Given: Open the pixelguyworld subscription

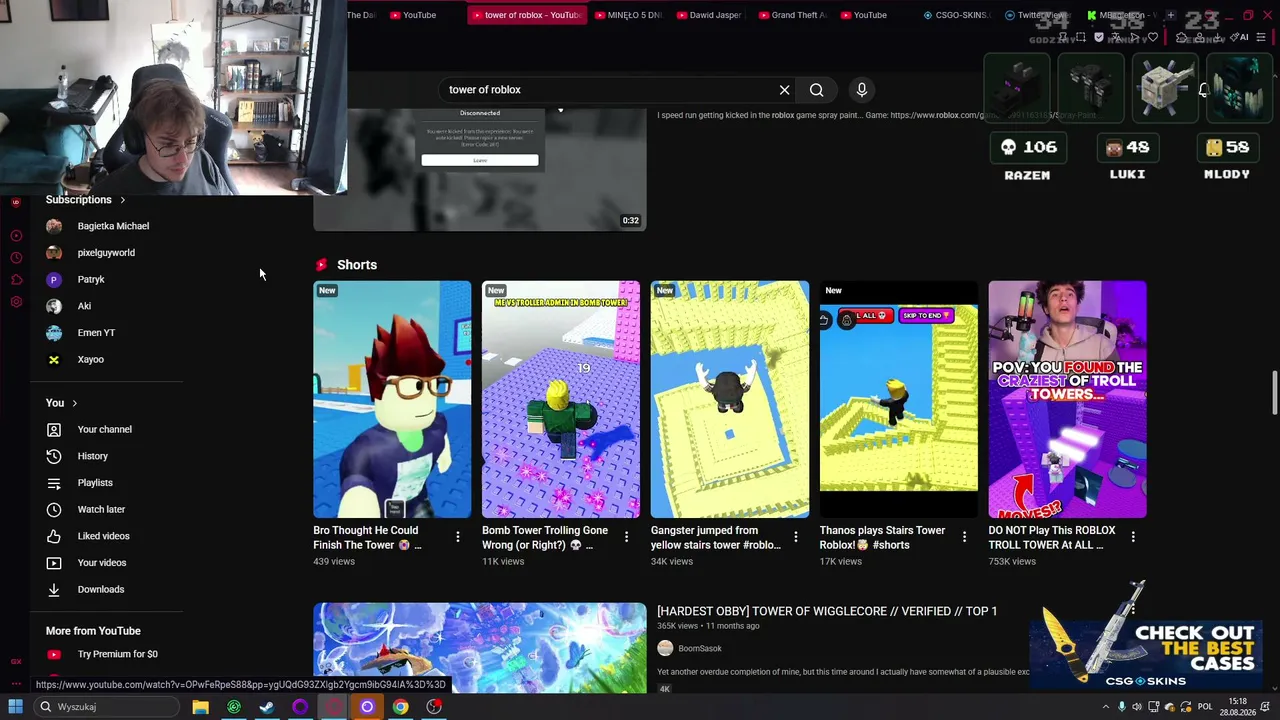Looking at the screenshot, I should pos(106,253).
